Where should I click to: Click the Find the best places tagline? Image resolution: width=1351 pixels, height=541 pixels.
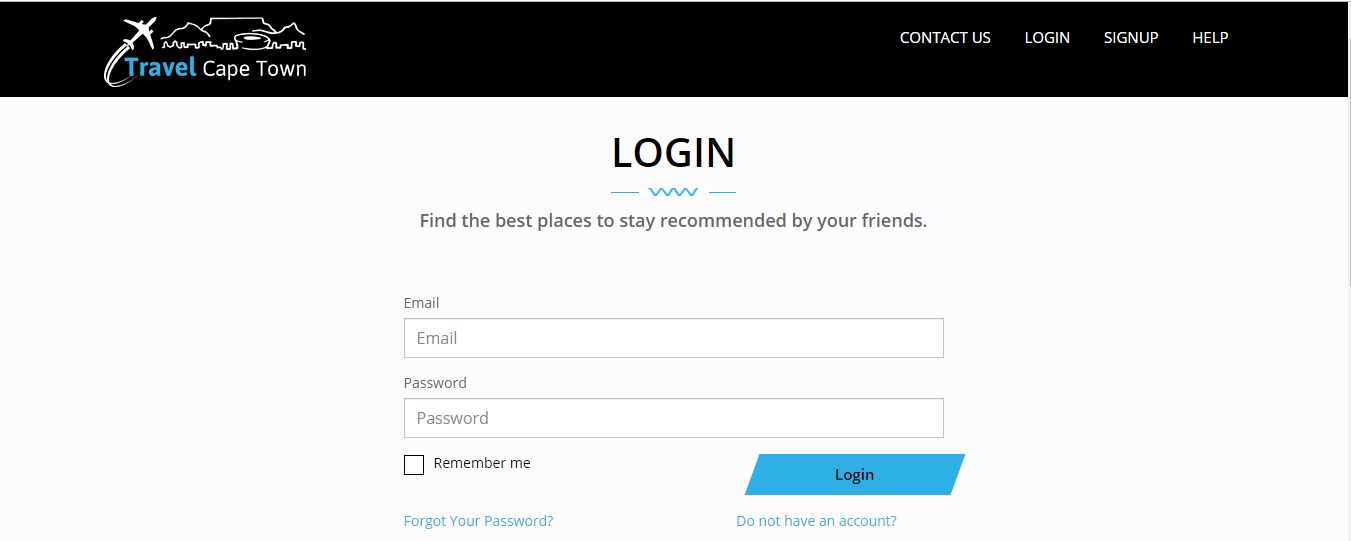(673, 221)
